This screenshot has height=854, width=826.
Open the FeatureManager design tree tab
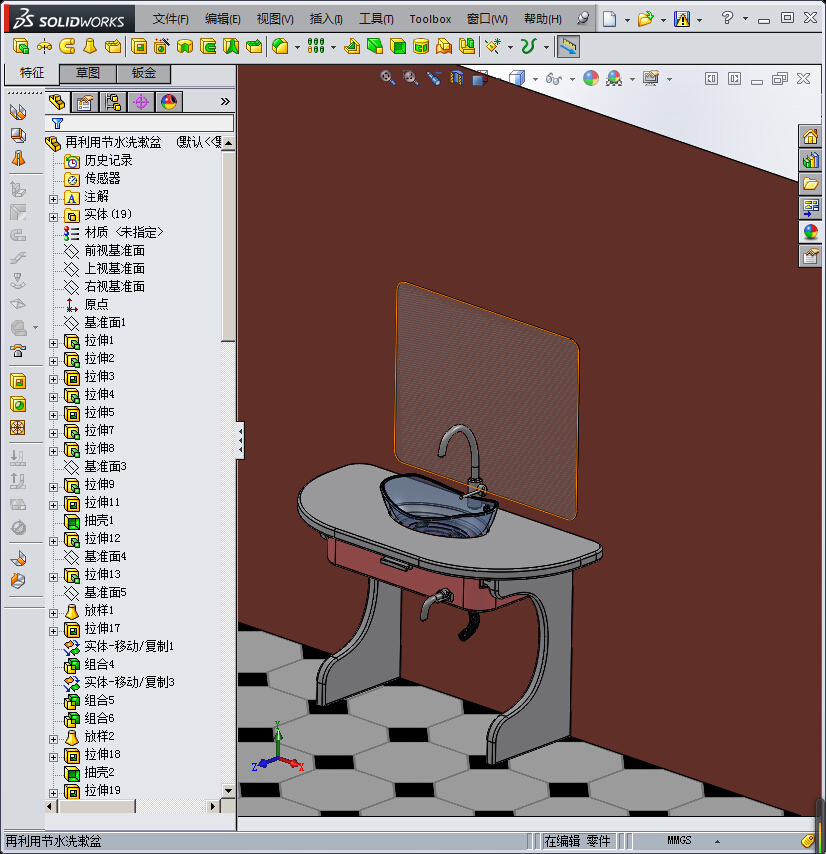57,102
